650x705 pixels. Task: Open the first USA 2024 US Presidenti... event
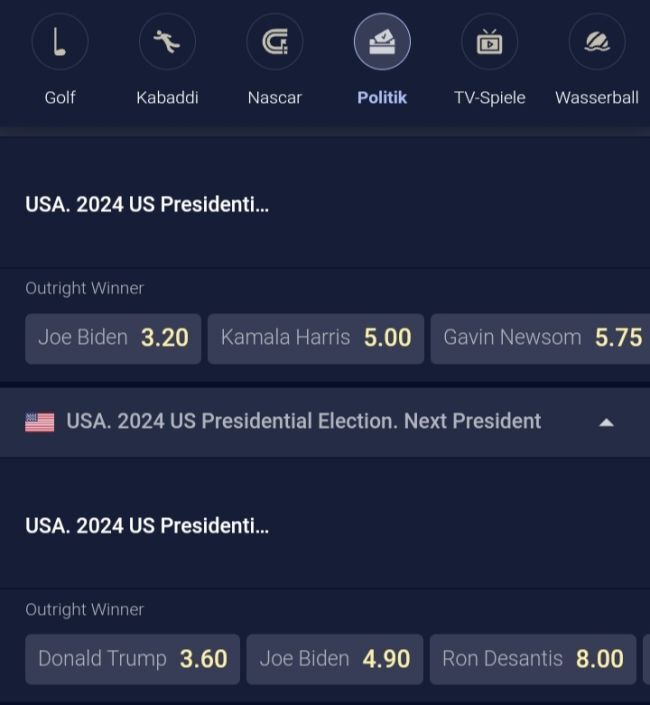pos(147,204)
